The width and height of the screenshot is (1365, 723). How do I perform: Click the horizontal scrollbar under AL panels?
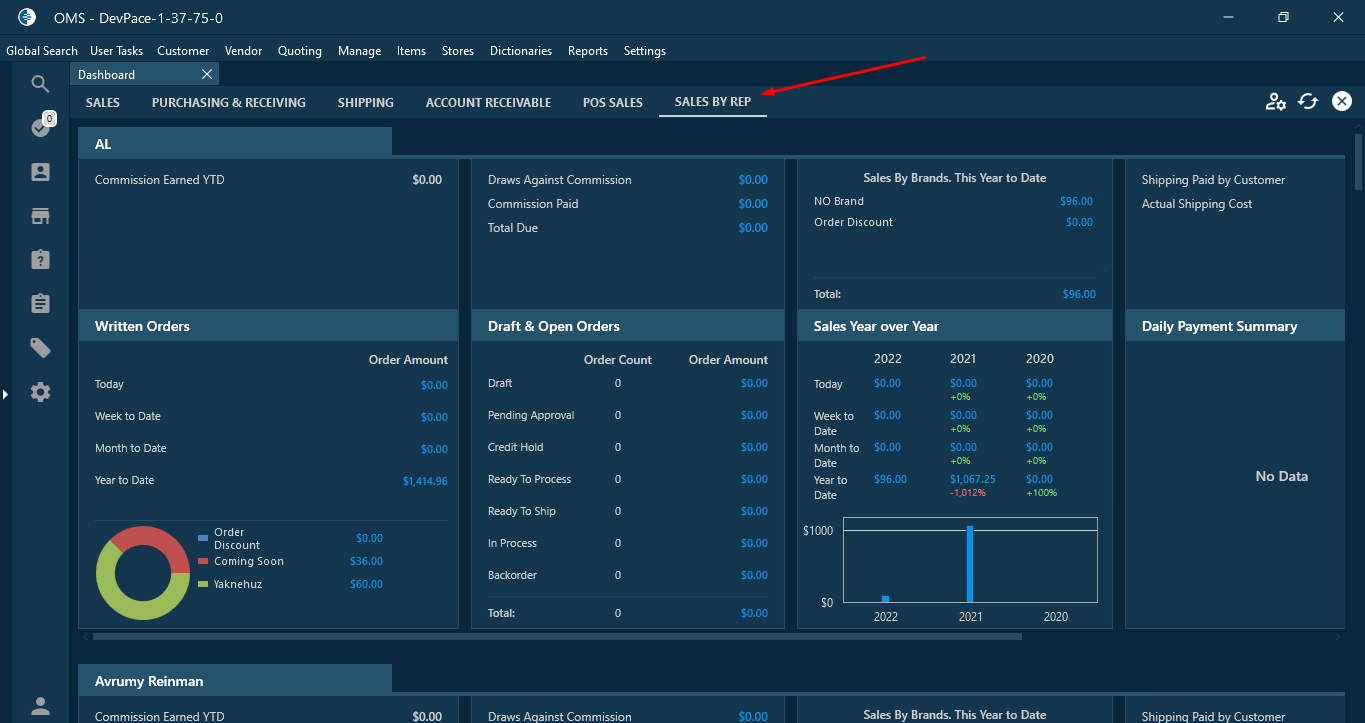(557, 636)
